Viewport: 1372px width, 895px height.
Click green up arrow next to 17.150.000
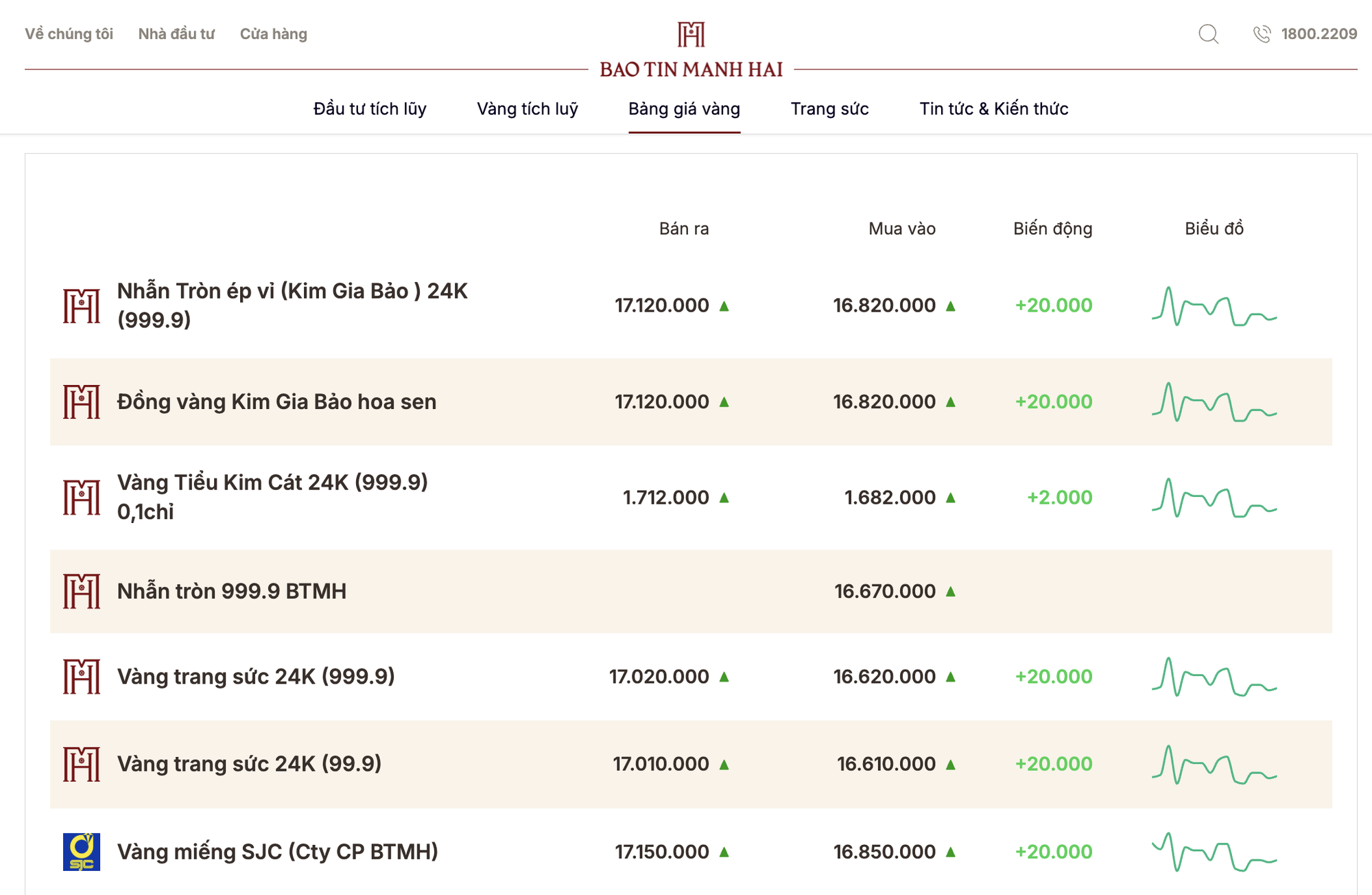click(x=724, y=852)
